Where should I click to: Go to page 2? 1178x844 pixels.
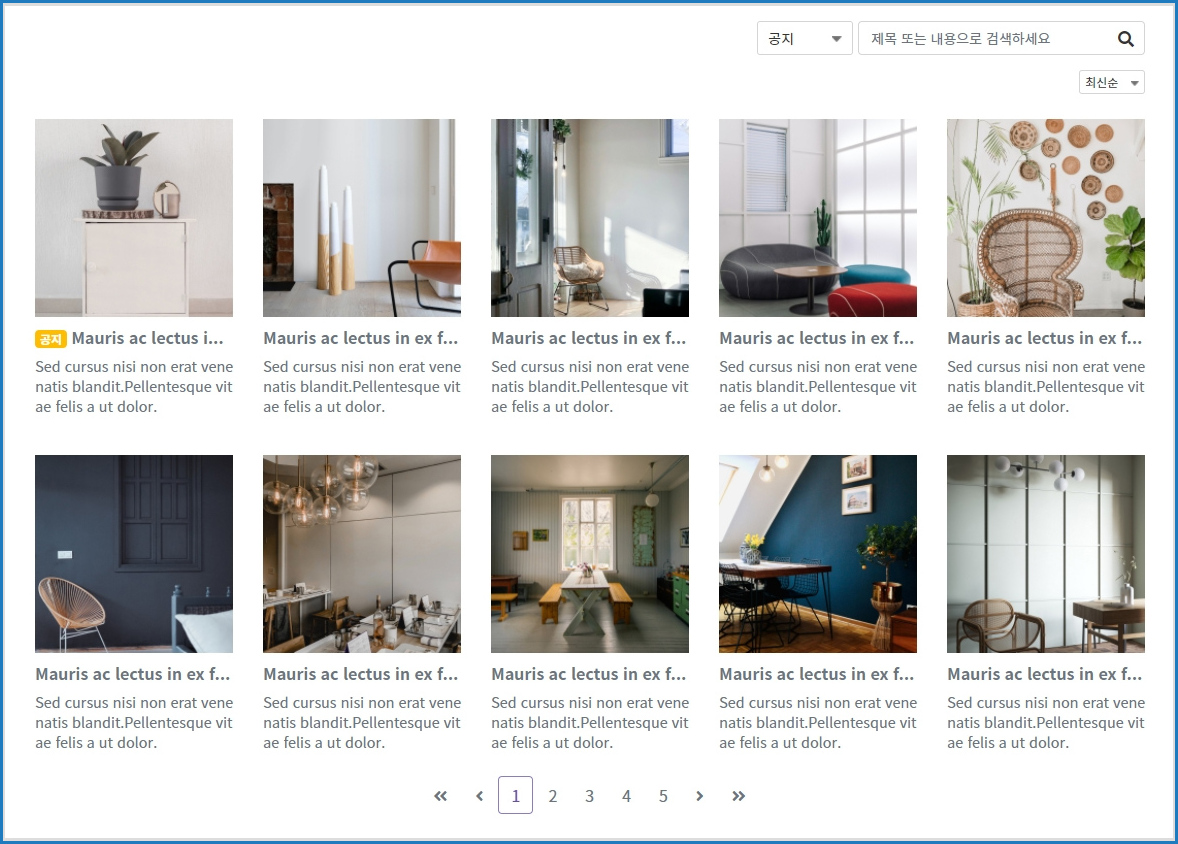[552, 796]
